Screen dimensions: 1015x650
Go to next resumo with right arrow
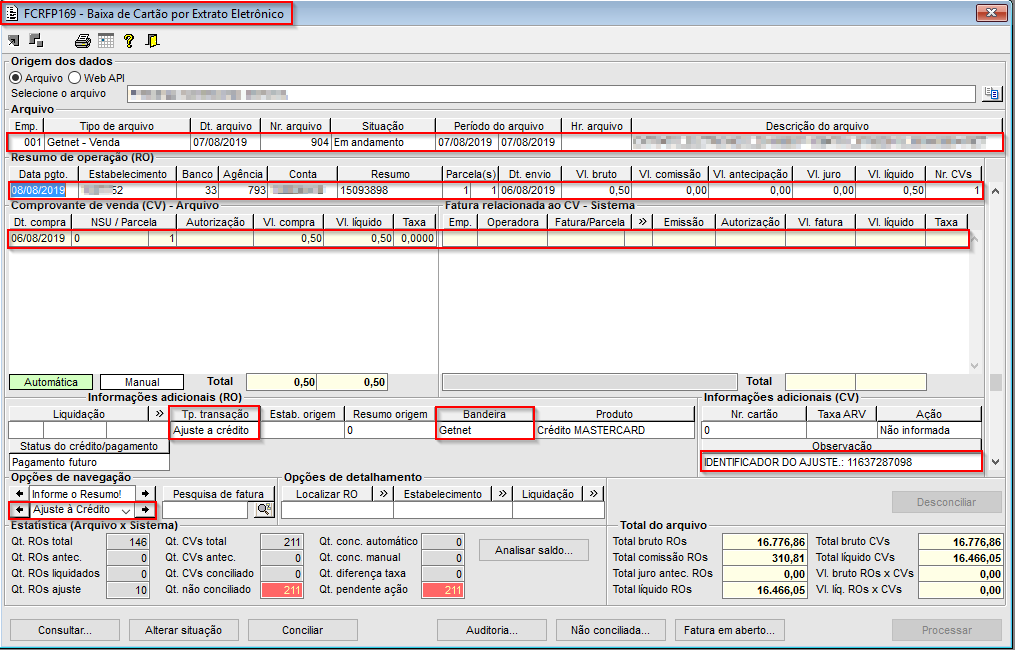146,494
